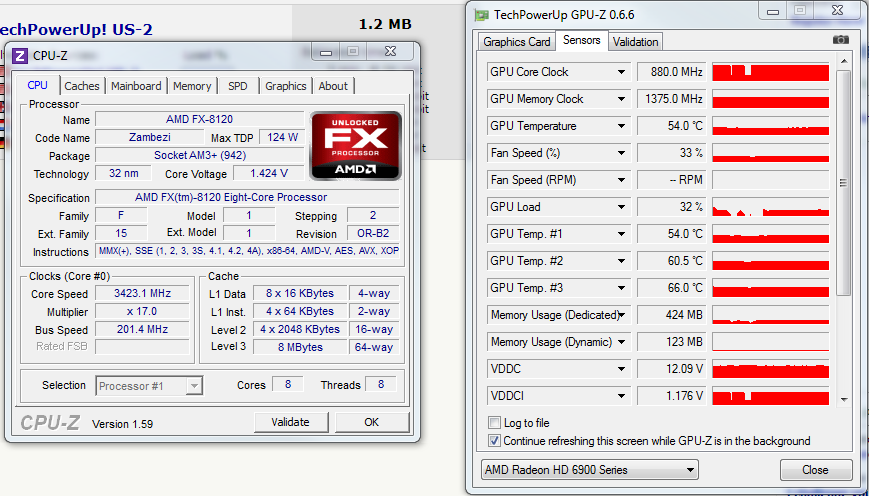Click the Code Name field Zambezi
This screenshot has width=869, height=496.
(150, 137)
